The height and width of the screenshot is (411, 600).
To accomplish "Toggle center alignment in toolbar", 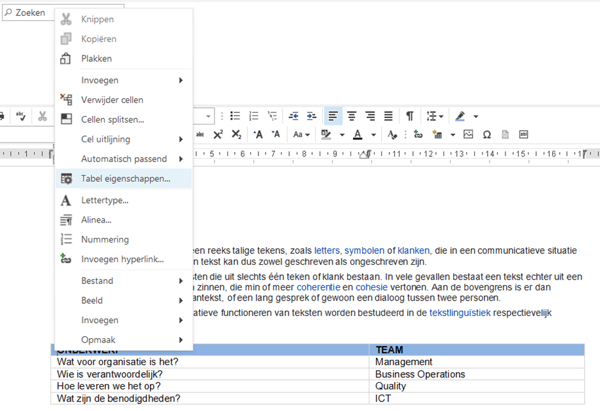I will click(x=352, y=116).
